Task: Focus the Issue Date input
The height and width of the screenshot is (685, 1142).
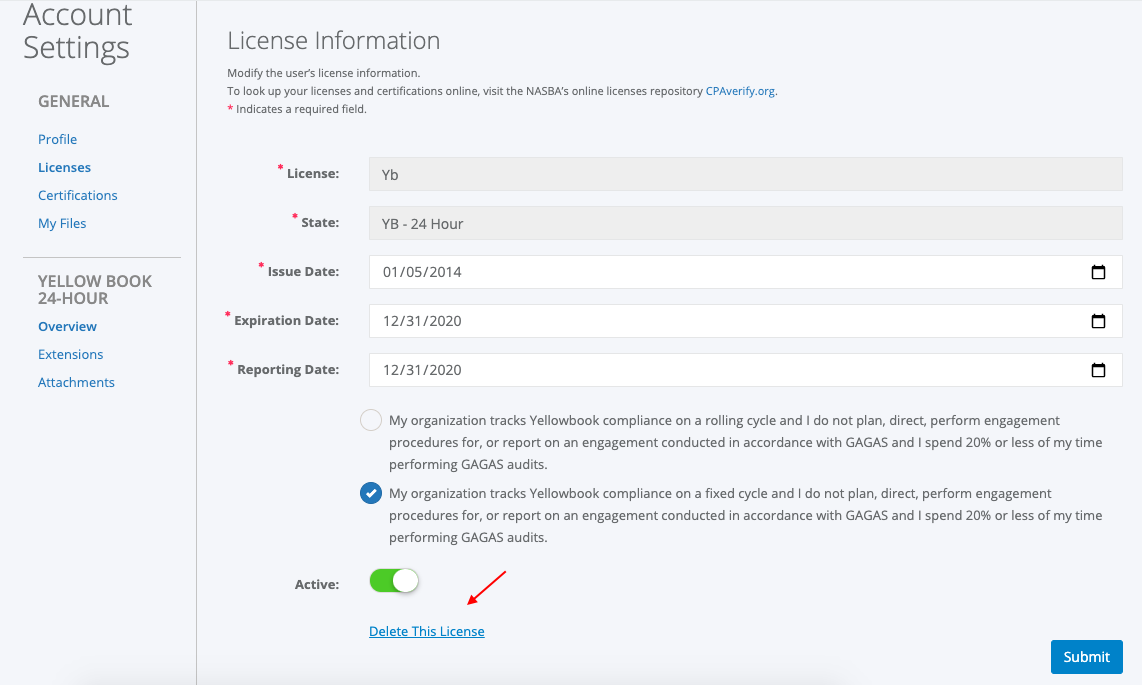Action: tap(746, 272)
